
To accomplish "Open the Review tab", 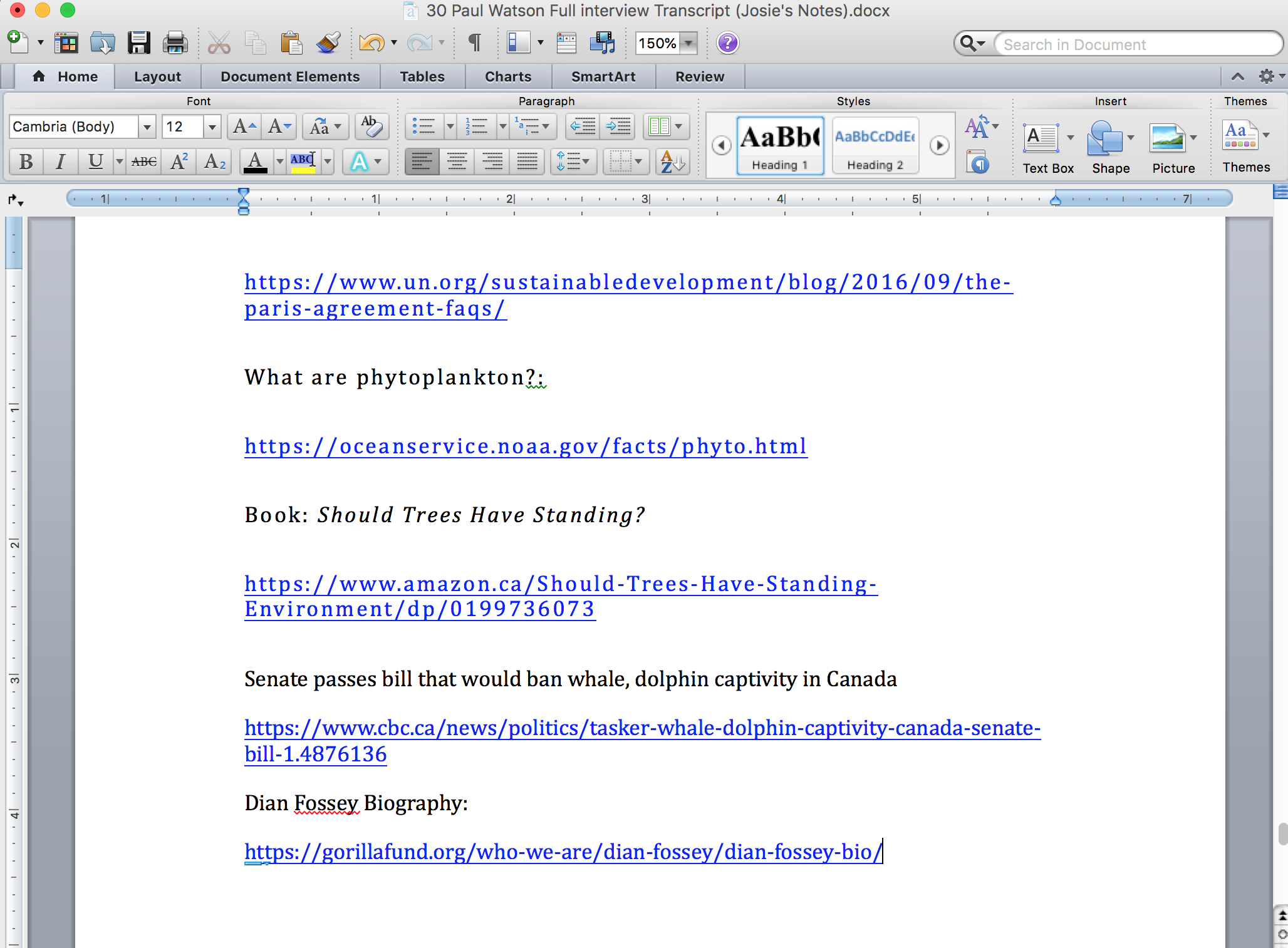I will tap(699, 76).
